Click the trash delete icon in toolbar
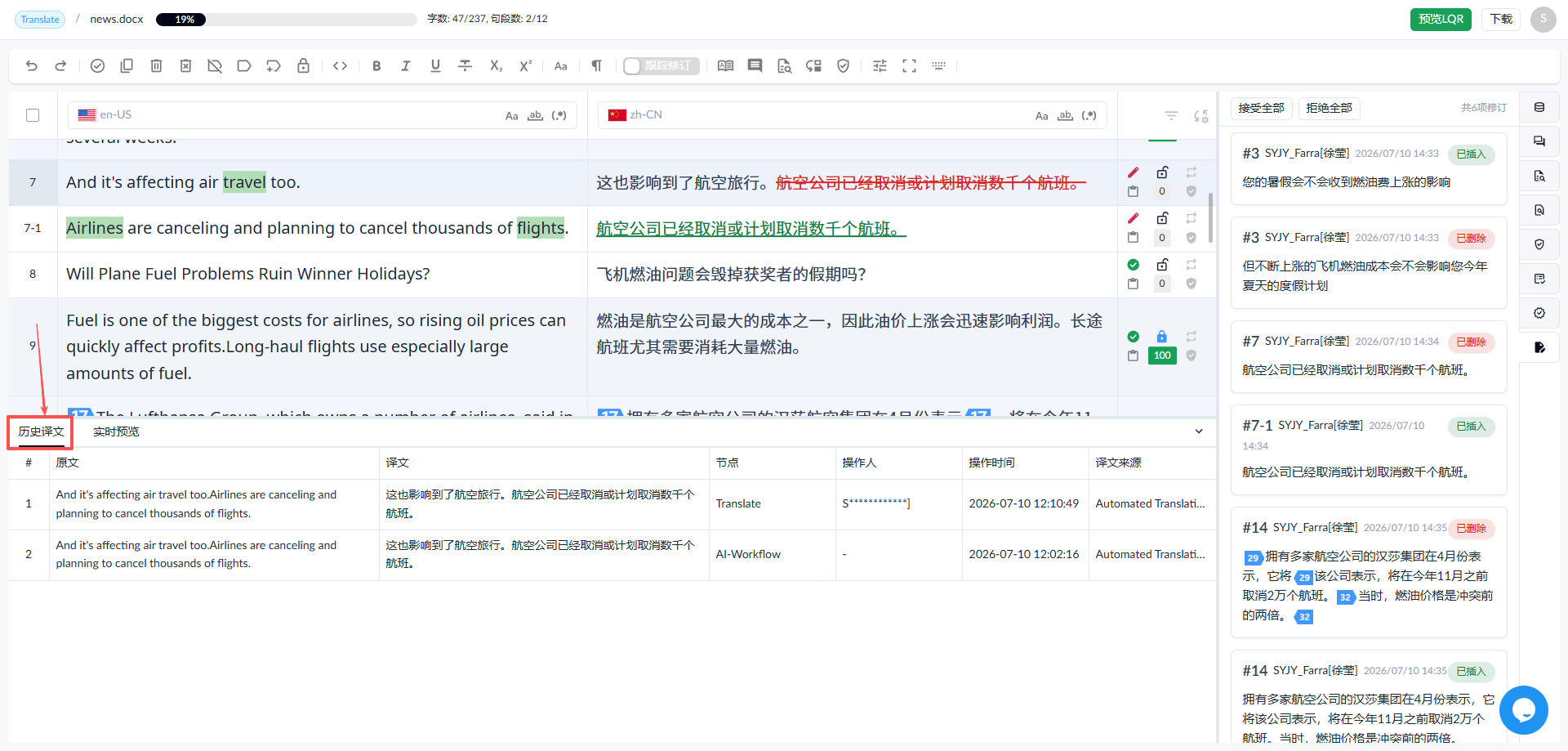 156,66
